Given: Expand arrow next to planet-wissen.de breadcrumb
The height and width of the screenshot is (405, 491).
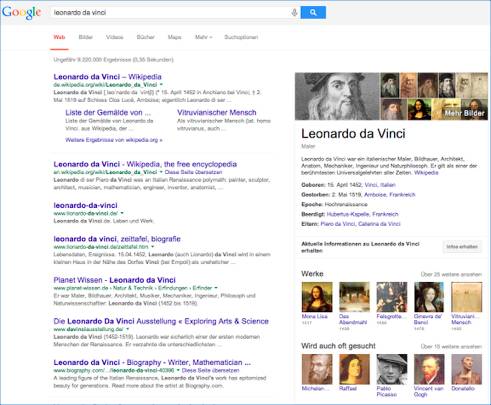Looking at the screenshot, I should point(216,288).
